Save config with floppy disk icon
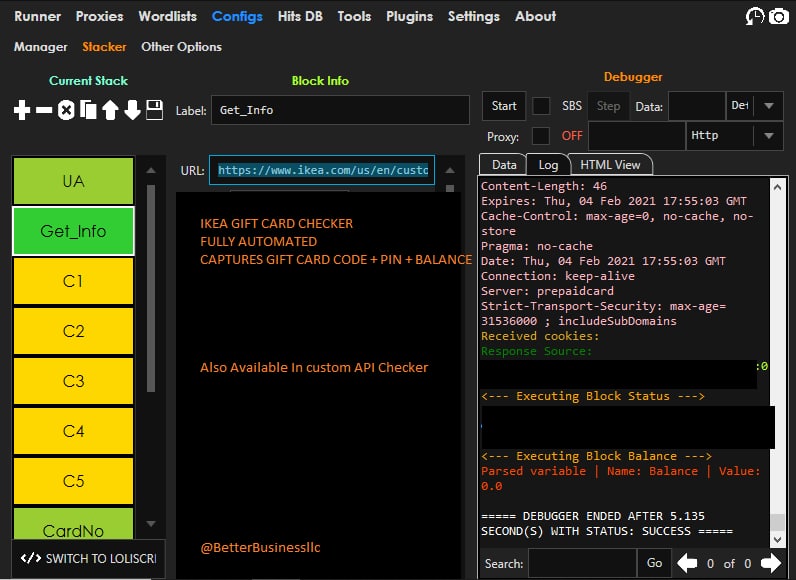 tap(154, 110)
